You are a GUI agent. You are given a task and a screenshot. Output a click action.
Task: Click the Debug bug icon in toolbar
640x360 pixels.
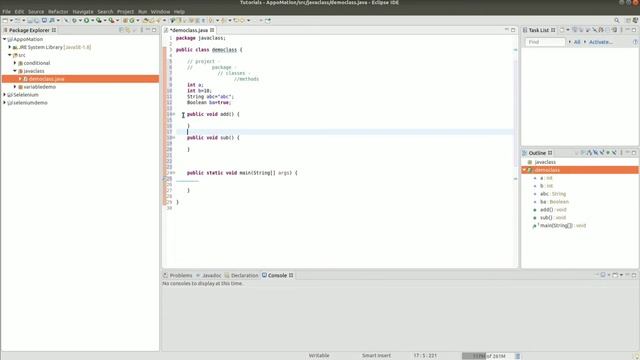74,20
